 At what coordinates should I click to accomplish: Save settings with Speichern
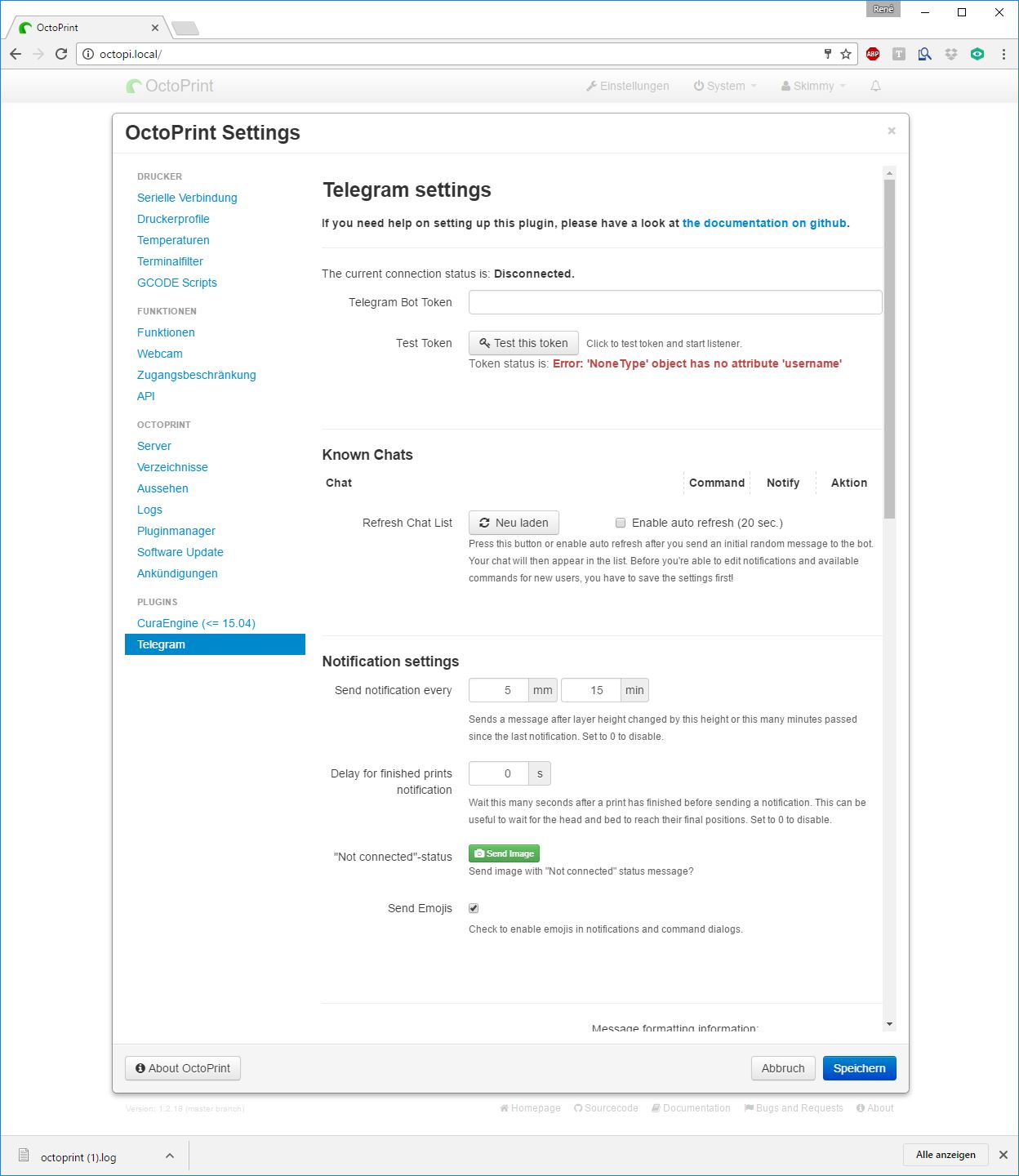pyautogui.click(x=859, y=1068)
